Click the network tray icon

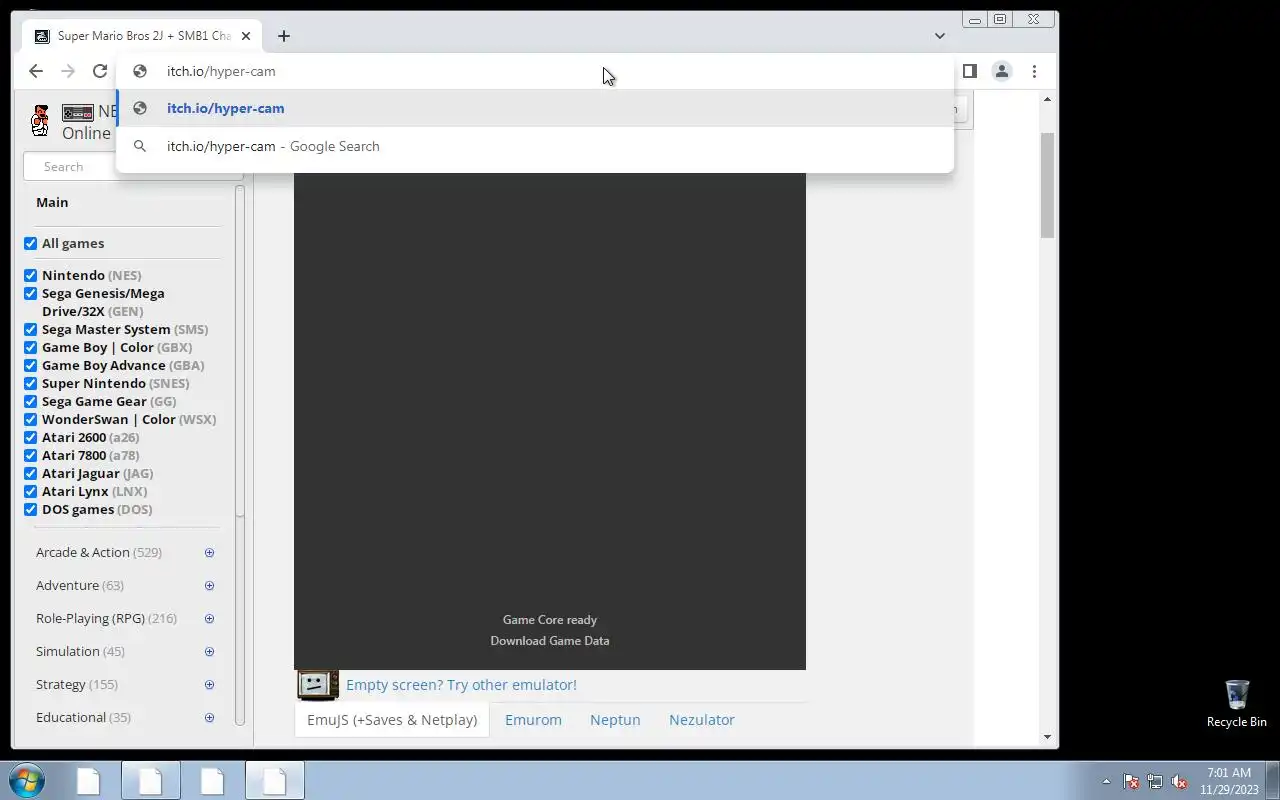click(x=1155, y=781)
